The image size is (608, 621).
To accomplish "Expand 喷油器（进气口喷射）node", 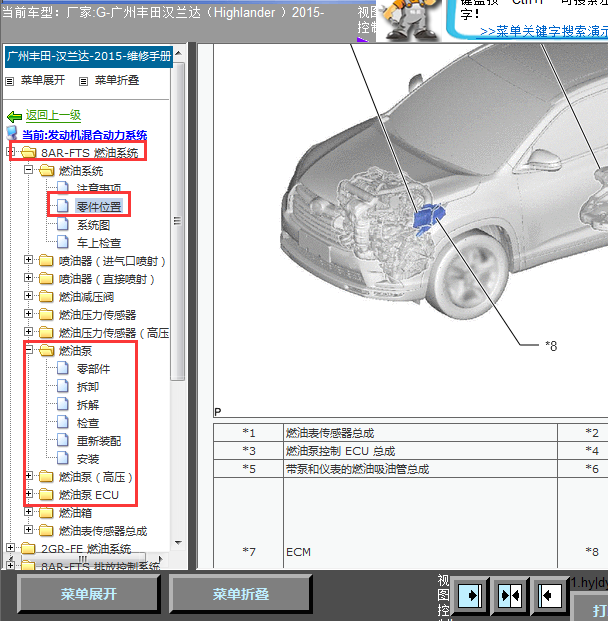I will (x=28, y=259).
